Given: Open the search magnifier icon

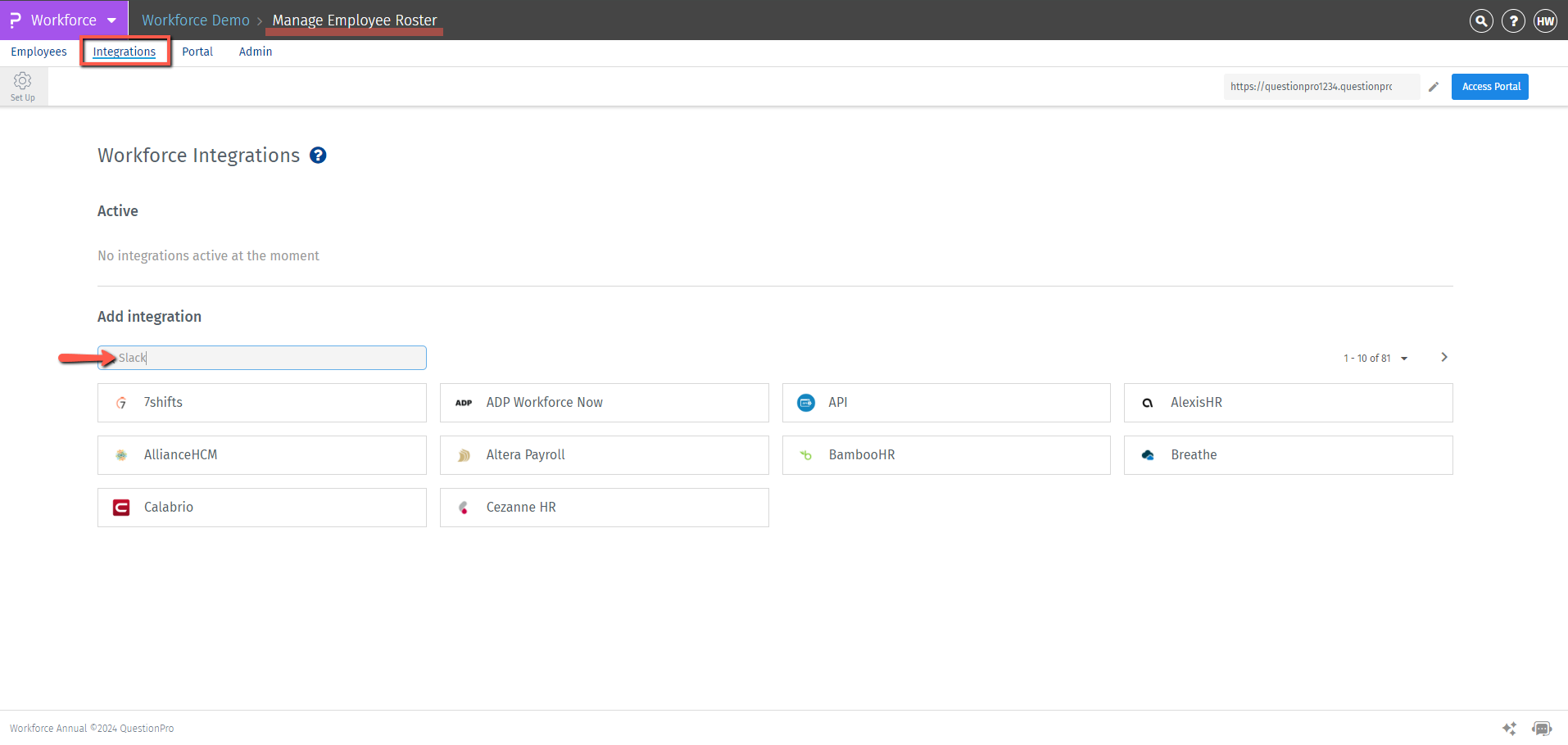Looking at the screenshot, I should (x=1481, y=21).
